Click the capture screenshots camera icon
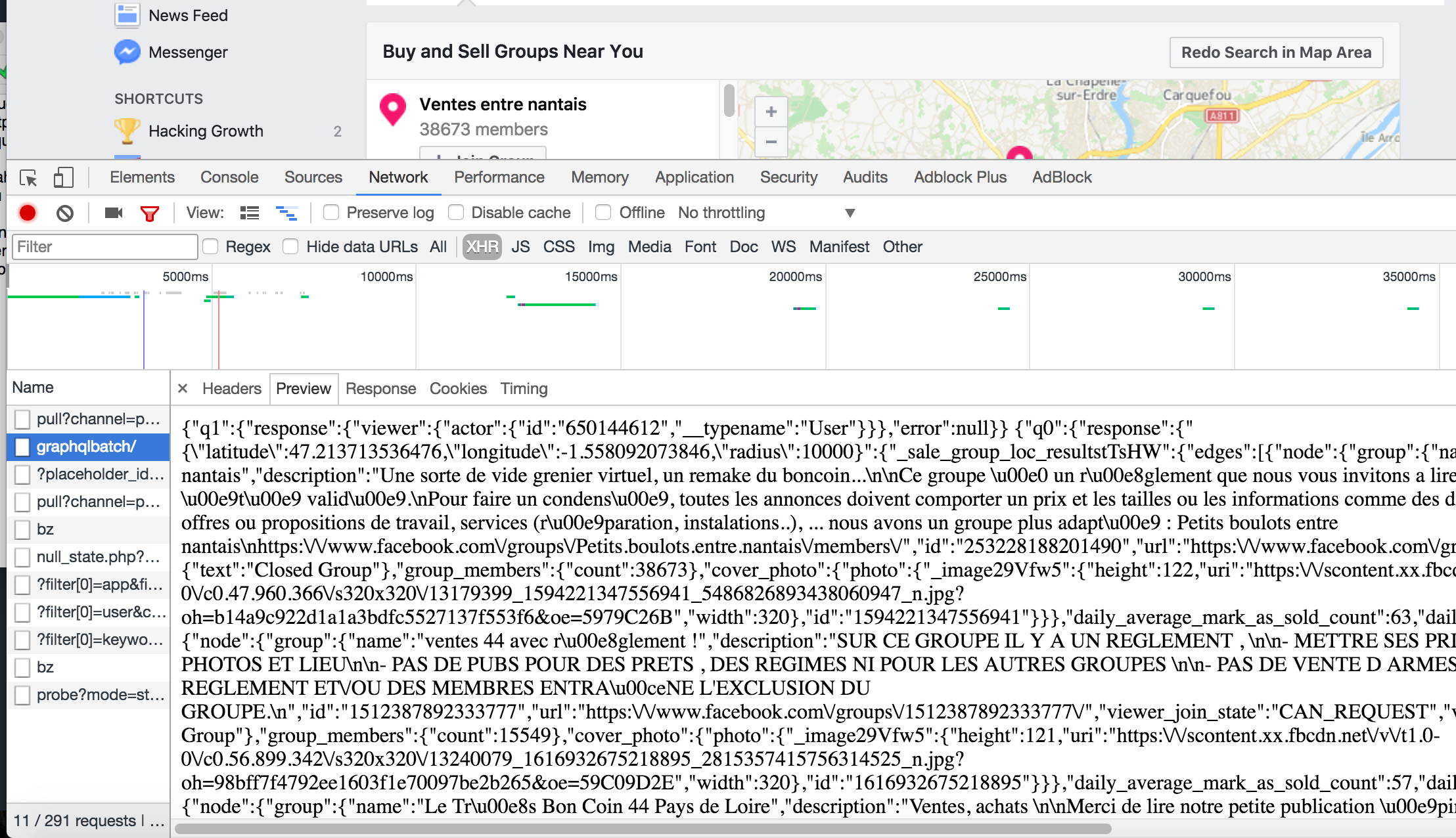Image resolution: width=1456 pixels, height=838 pixels. [114, 213]
